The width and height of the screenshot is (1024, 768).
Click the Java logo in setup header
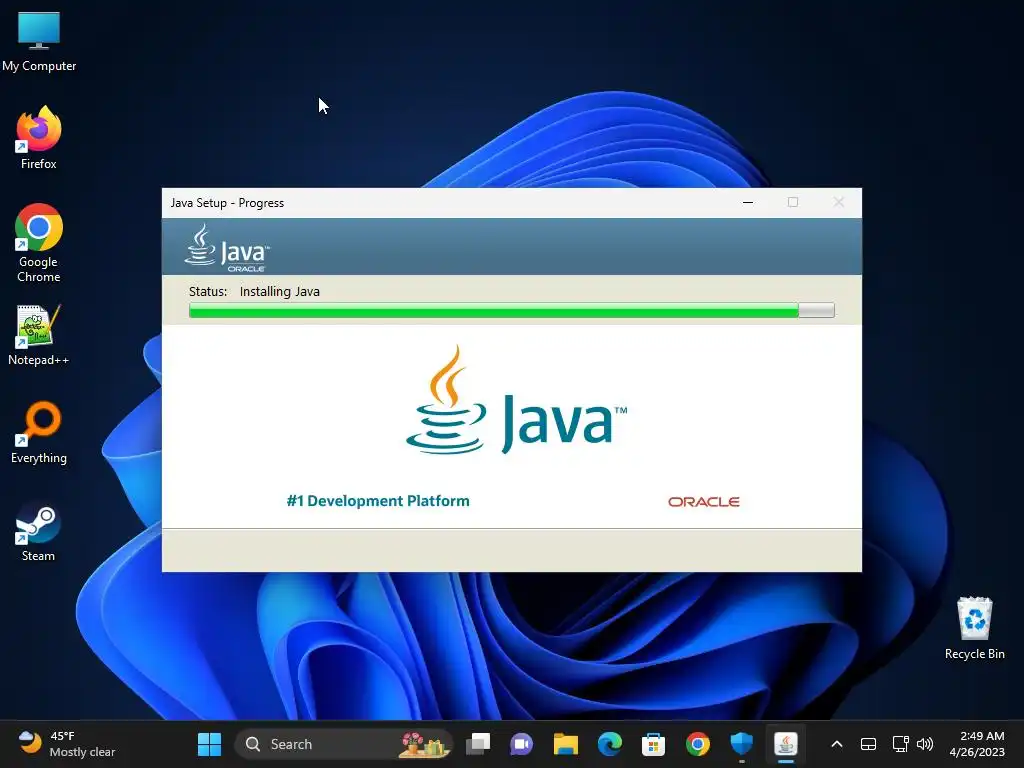(227, 248)
